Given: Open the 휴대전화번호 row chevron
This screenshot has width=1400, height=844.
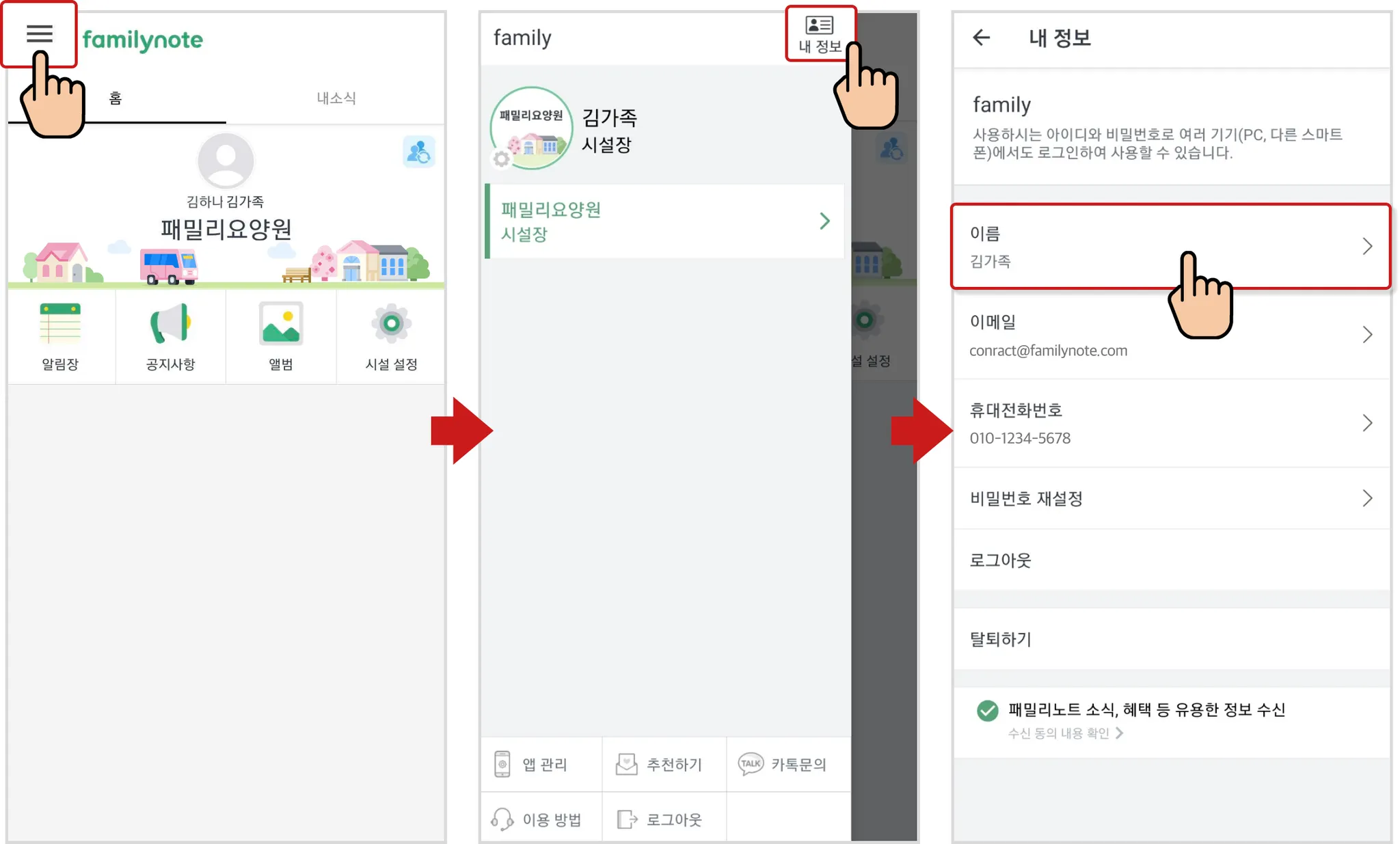Looking at the screenshot, I should coord(1367,423).
